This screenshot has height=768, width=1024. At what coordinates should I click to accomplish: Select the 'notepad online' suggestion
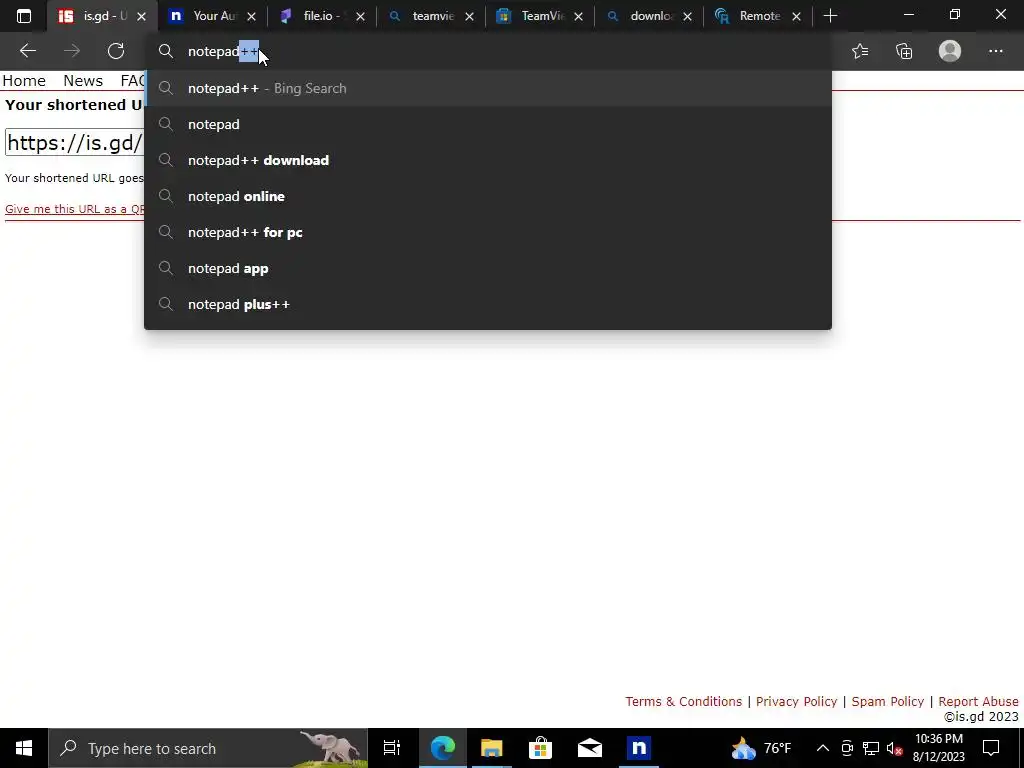(x=488, y=196)
